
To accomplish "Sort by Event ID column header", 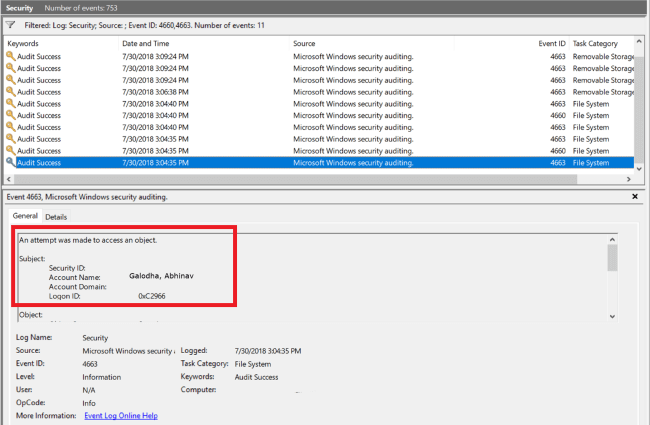I will coord(552,44).
